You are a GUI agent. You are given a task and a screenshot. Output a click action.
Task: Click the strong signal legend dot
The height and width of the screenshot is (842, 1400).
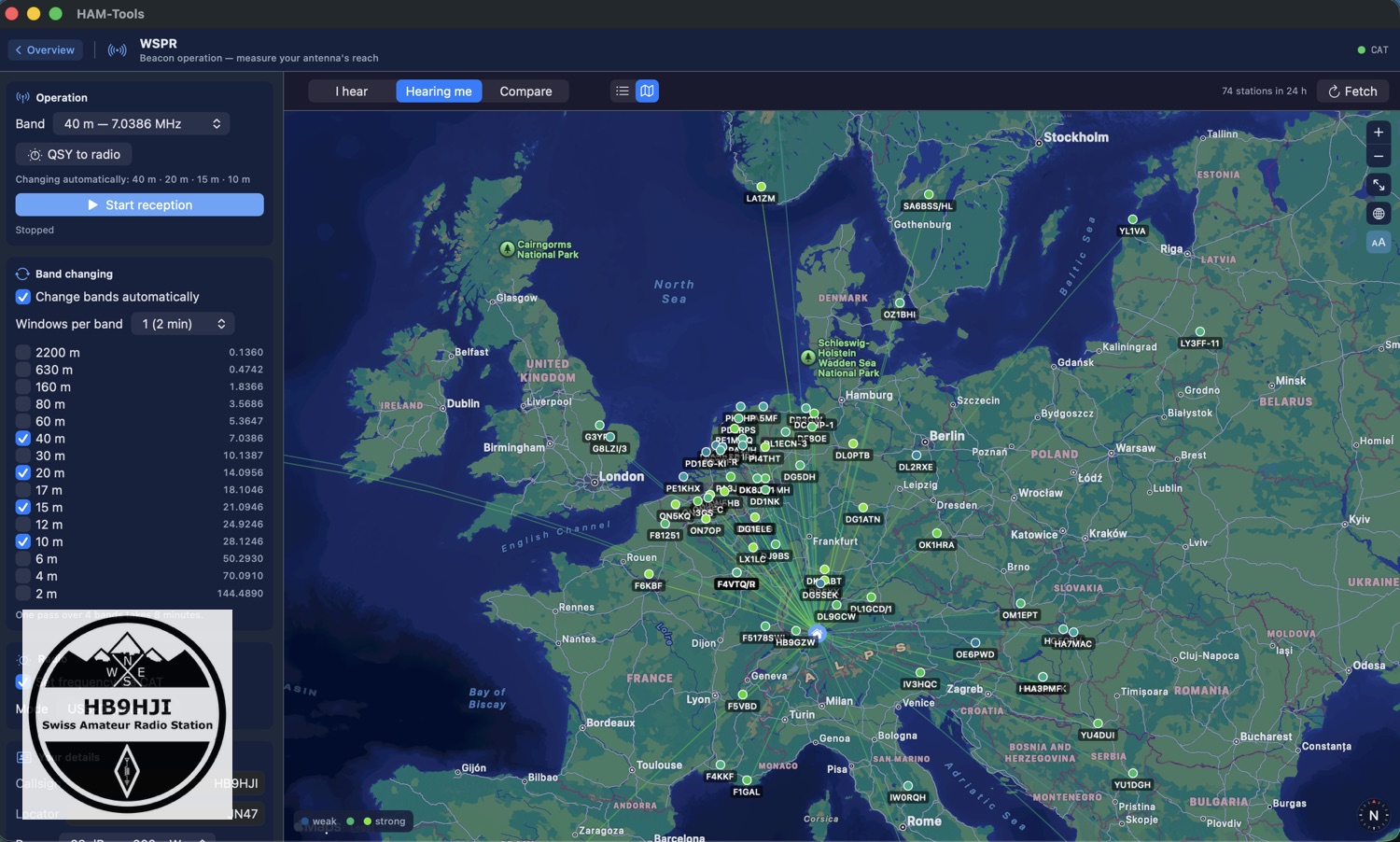point(367,821)
